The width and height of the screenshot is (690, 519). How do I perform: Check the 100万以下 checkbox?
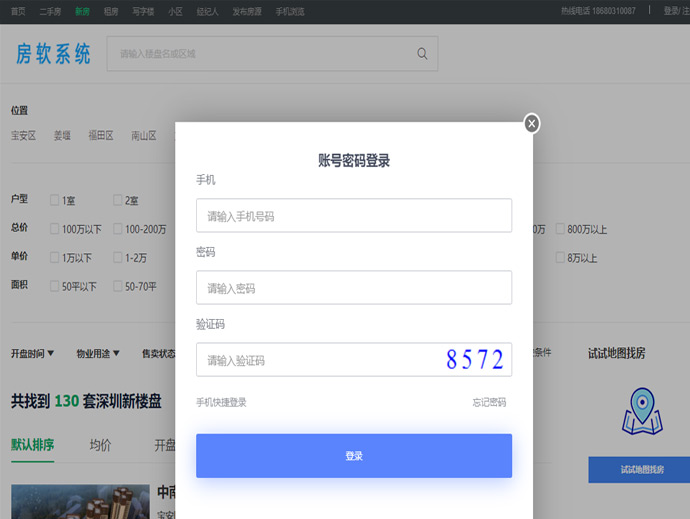click(x=55, y=229)
